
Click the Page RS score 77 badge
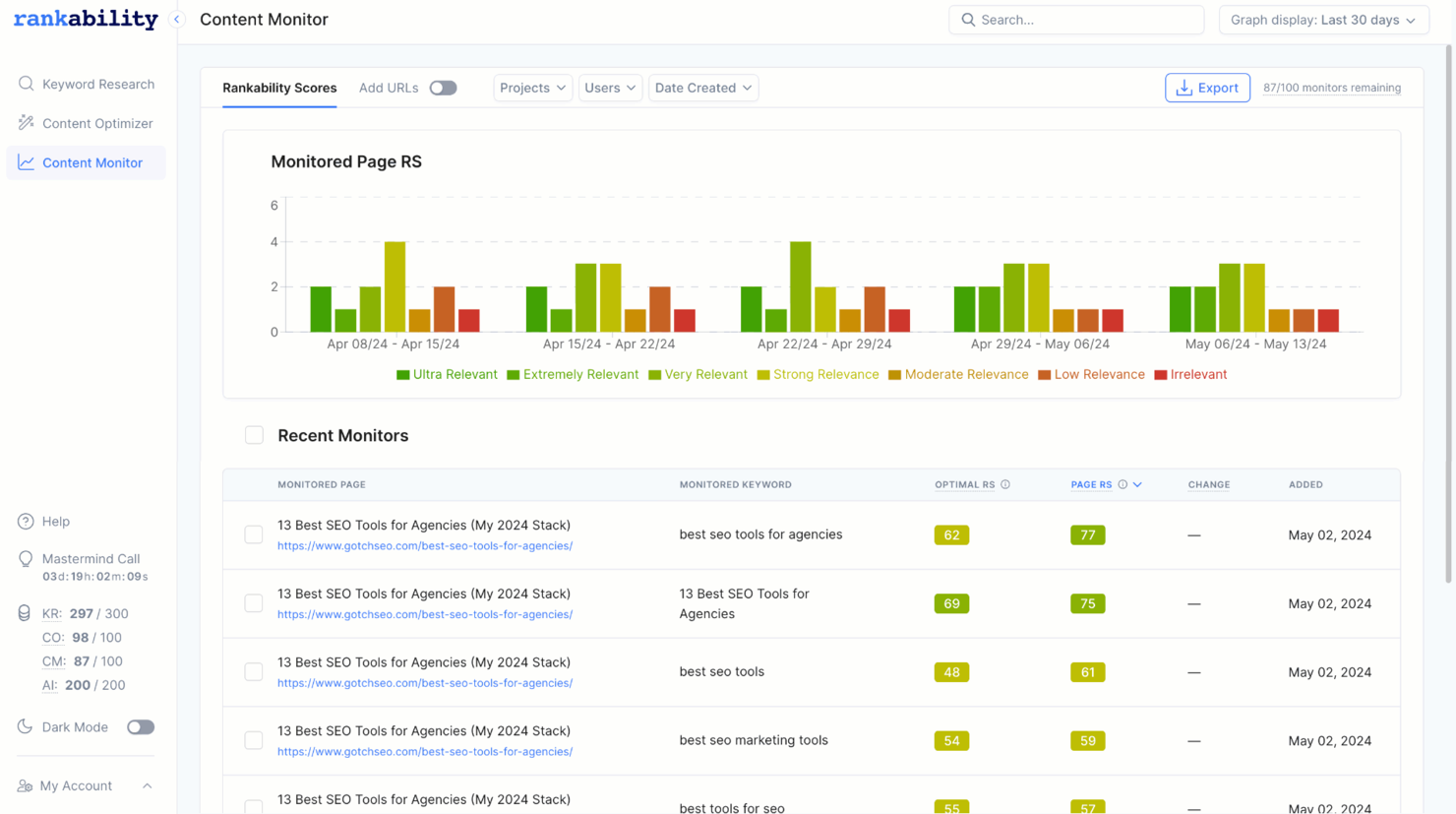[x=1088, y=535]
